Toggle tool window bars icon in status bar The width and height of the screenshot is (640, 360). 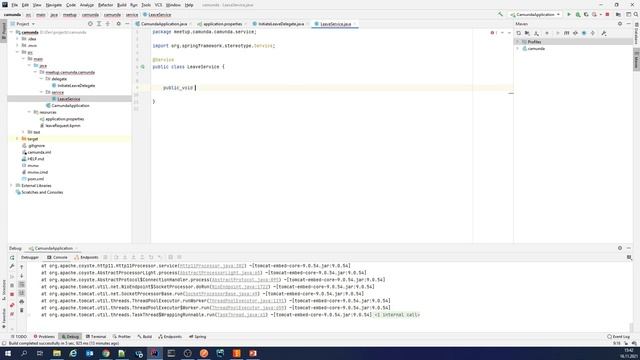[4, 344]
